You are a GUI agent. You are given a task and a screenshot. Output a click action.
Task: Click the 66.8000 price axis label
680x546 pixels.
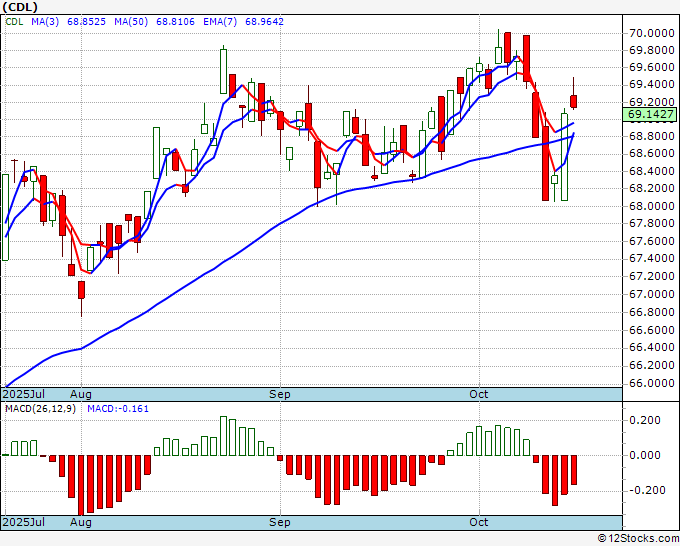(652, 312)
